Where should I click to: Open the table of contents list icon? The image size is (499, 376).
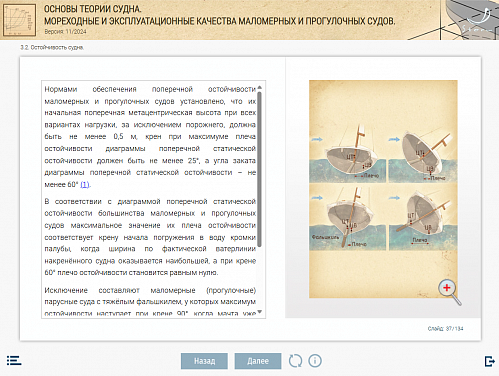(14, 361)
